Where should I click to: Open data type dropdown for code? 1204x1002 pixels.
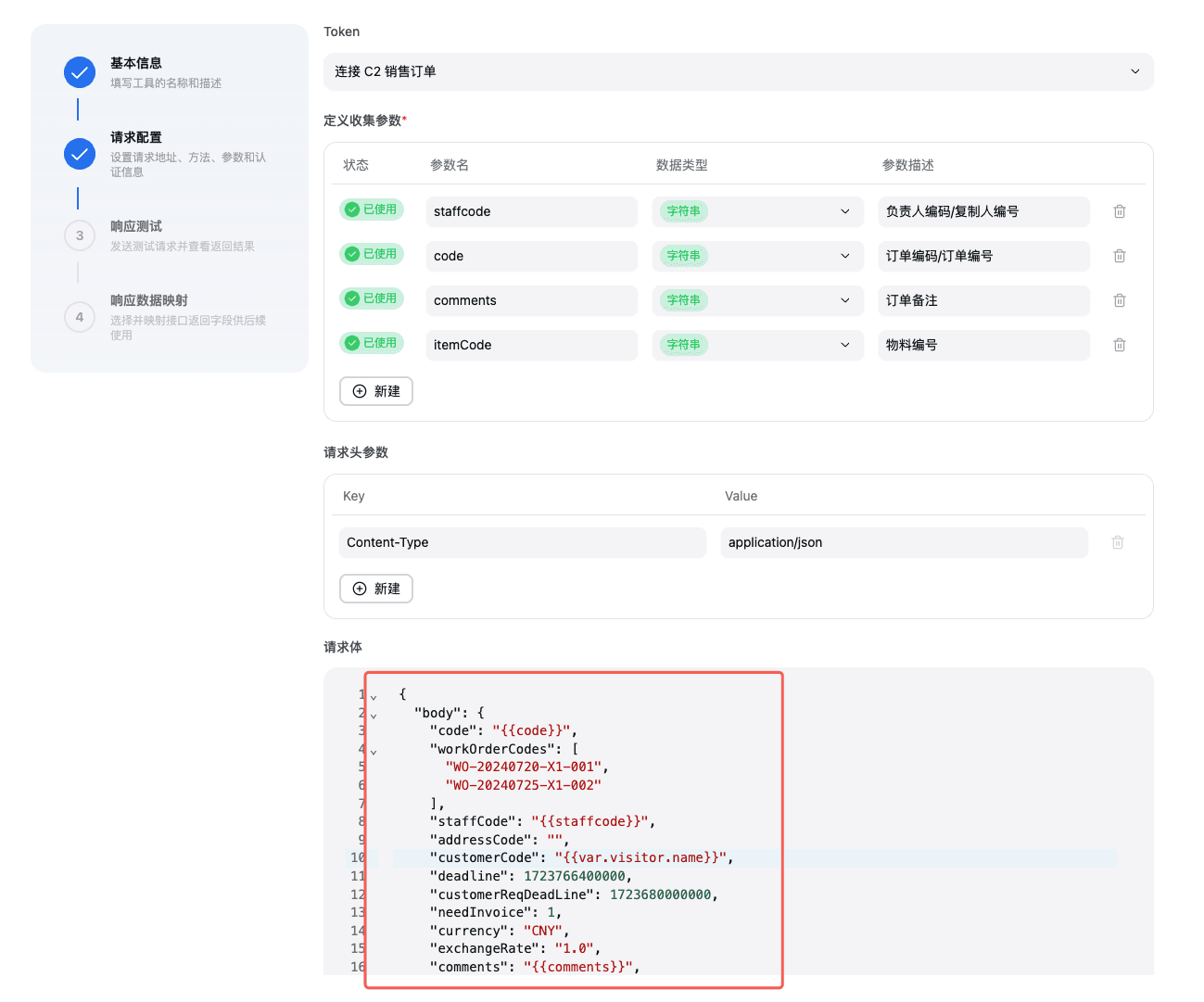758,256
